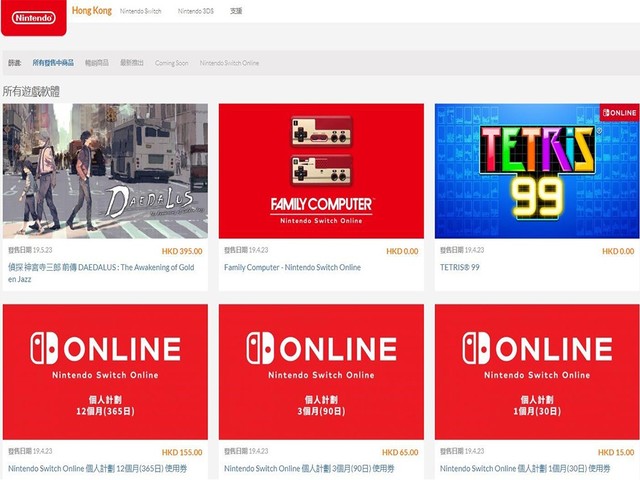Screen dimensions: 640x480
Task: Click the ONLINE badge on the TETRIS 99 image
Action: pyautogui.click(x=619, y=113)
